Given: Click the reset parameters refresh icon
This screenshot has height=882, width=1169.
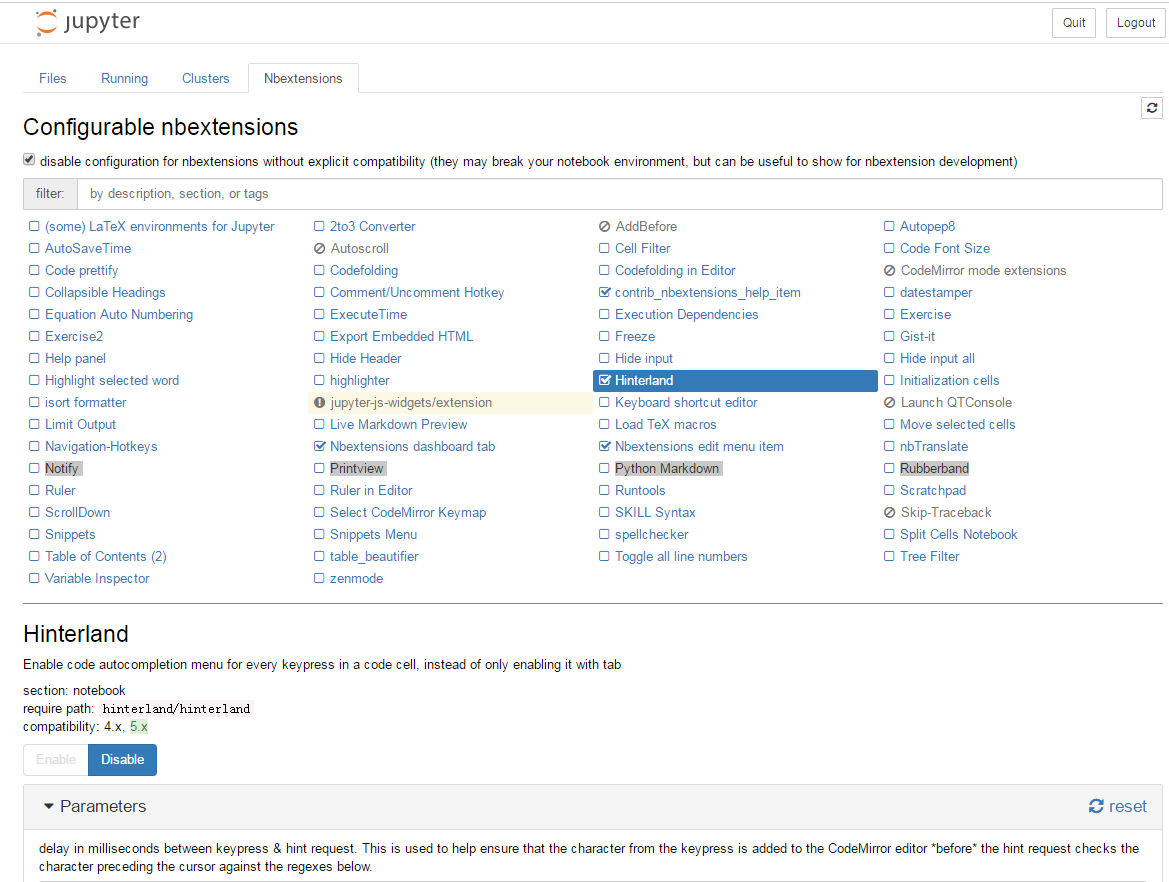Looking at the screenshot, I should pyautogui.click(x=1096, y=806).
